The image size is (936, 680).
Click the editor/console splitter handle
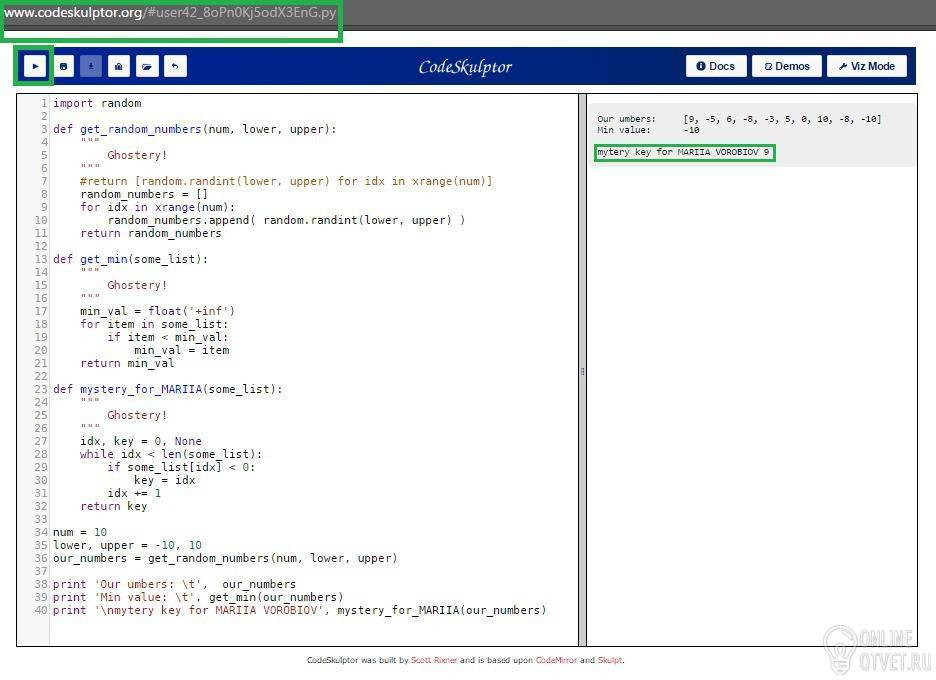point(582,371)
